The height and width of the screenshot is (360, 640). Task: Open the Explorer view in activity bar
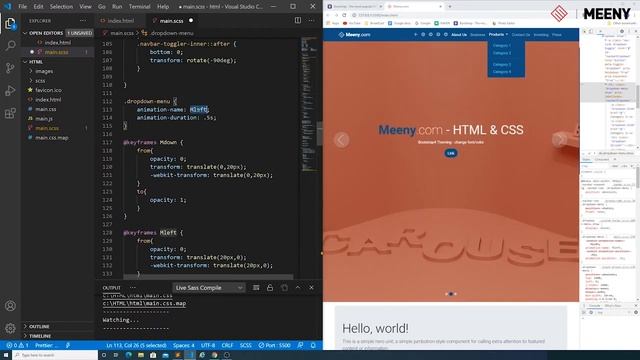(10, 24)
